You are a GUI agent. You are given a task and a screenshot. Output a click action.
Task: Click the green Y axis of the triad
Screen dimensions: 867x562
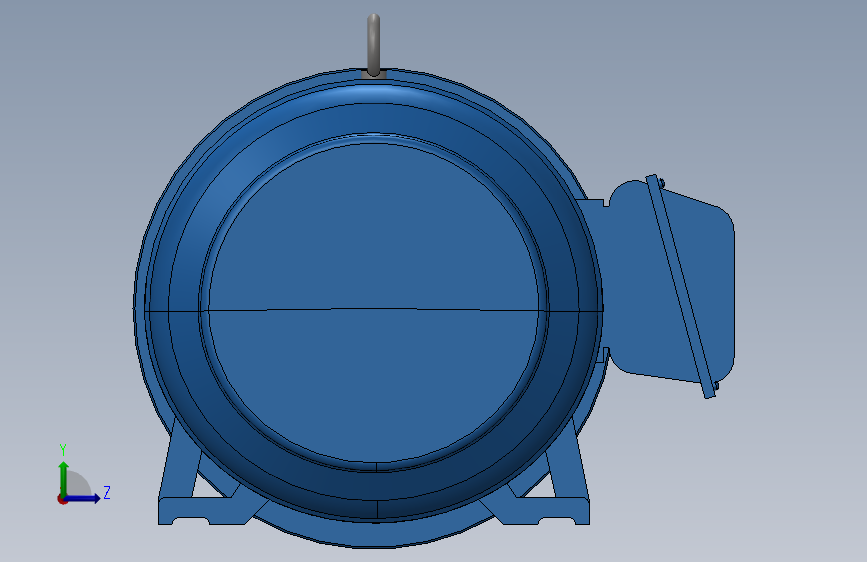point(64,478)
